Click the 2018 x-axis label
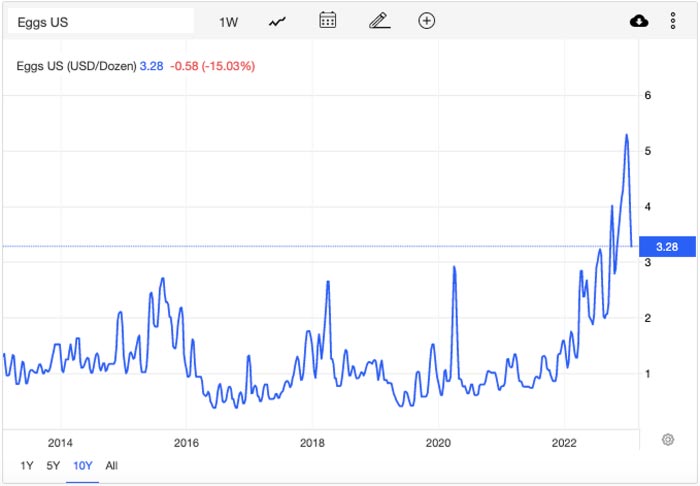 [312, 443]
